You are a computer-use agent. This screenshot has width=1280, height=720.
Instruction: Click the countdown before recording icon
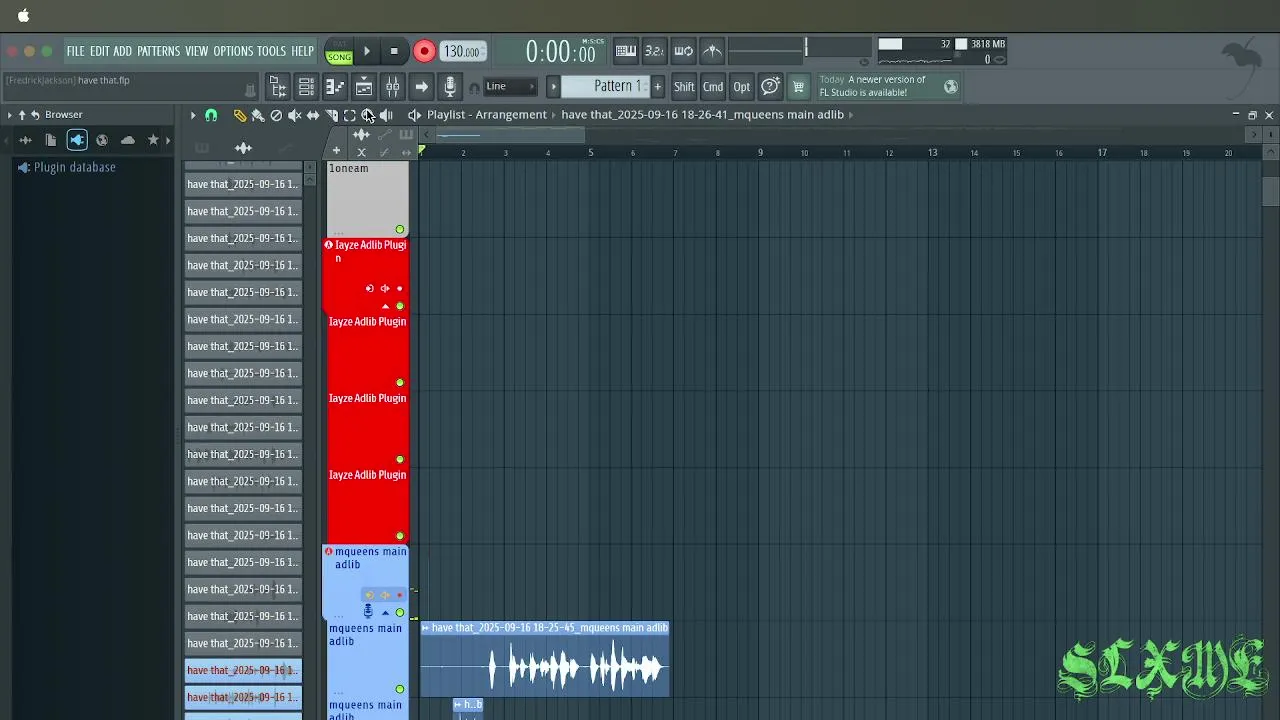pos(654,51)
